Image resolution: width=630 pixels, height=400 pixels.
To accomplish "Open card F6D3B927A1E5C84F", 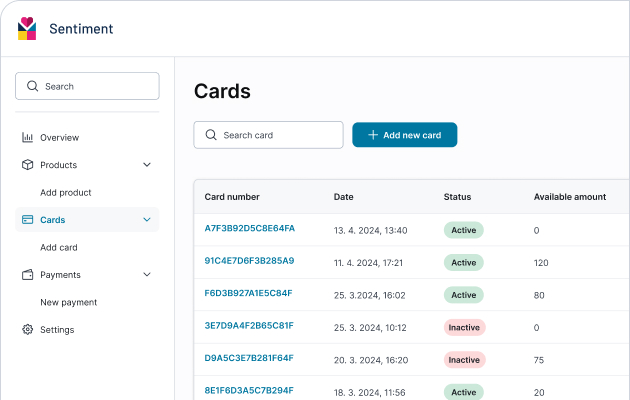I will pos(248,293).
